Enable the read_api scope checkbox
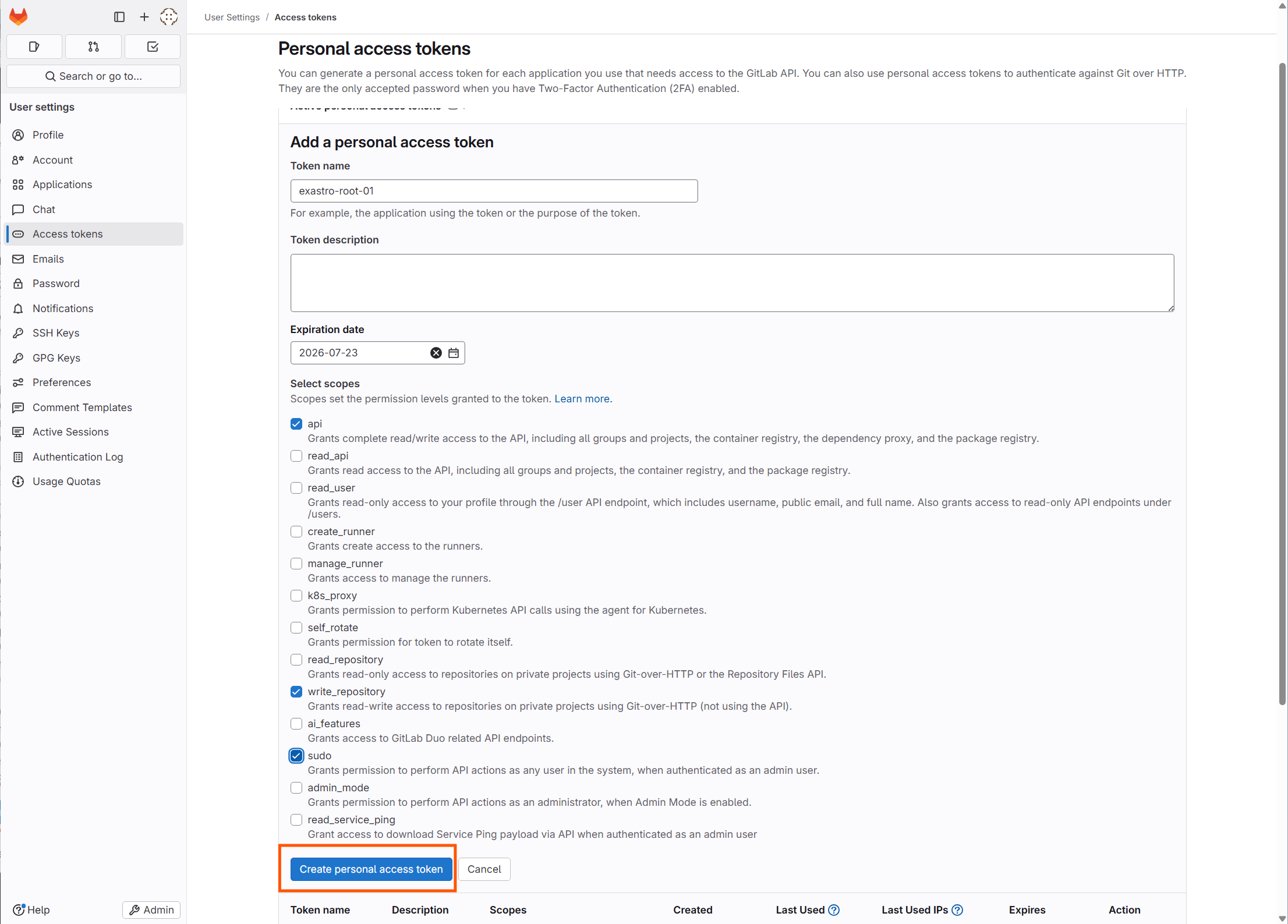The width and height of the screenshot is (1288, 924). 296,456
